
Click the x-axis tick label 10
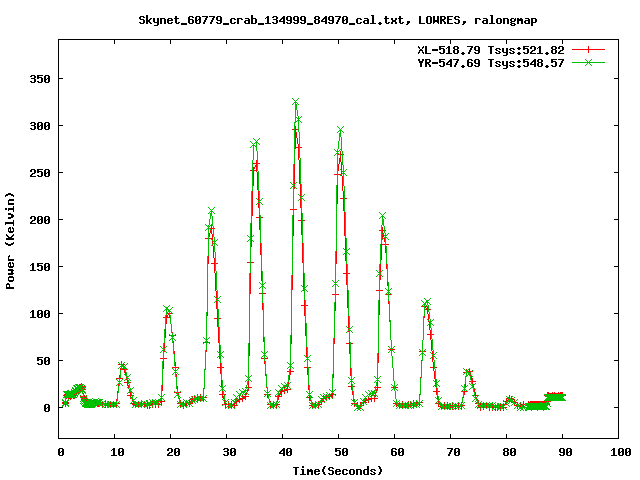pos(117,452)
